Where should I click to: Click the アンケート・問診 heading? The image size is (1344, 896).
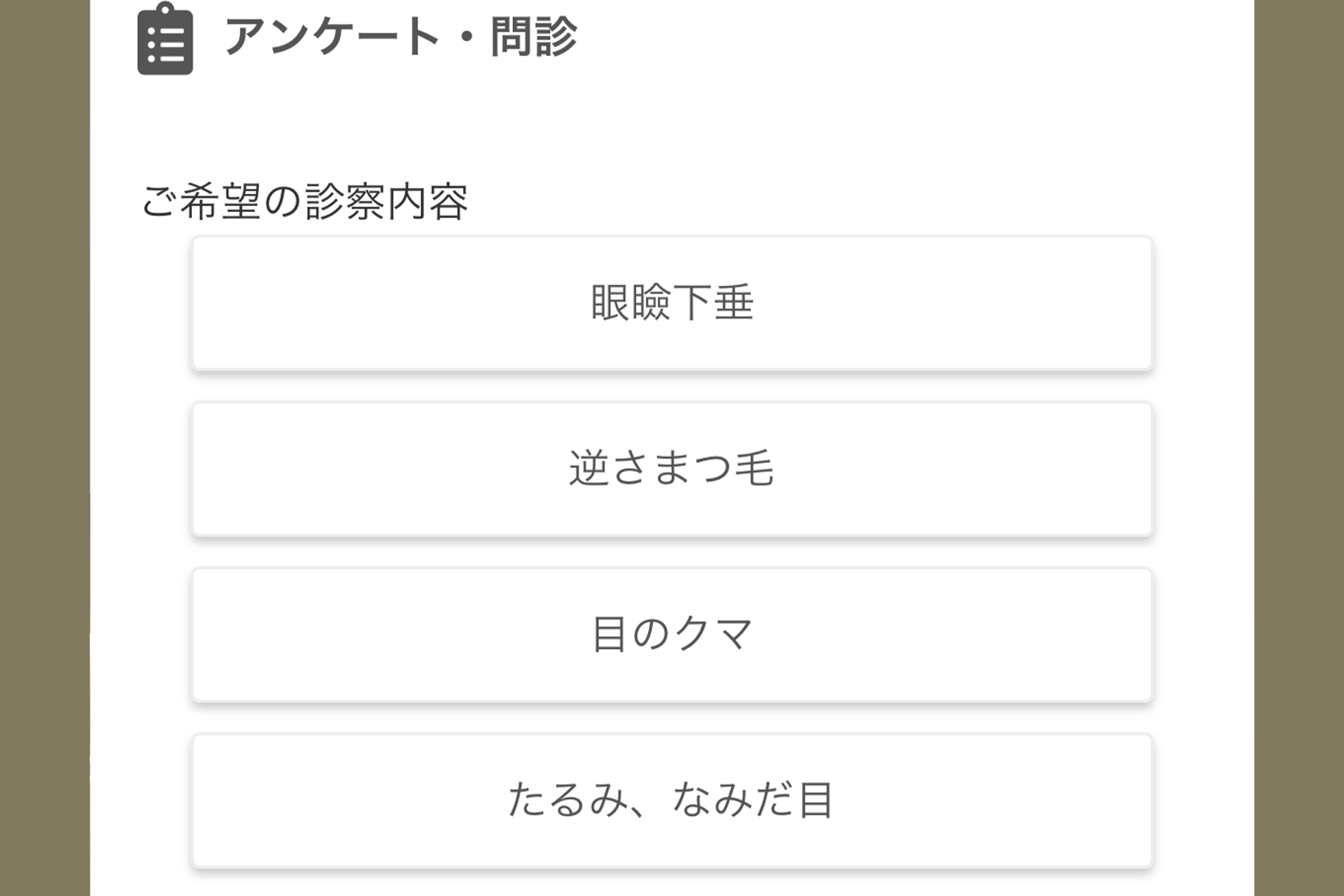400,37
